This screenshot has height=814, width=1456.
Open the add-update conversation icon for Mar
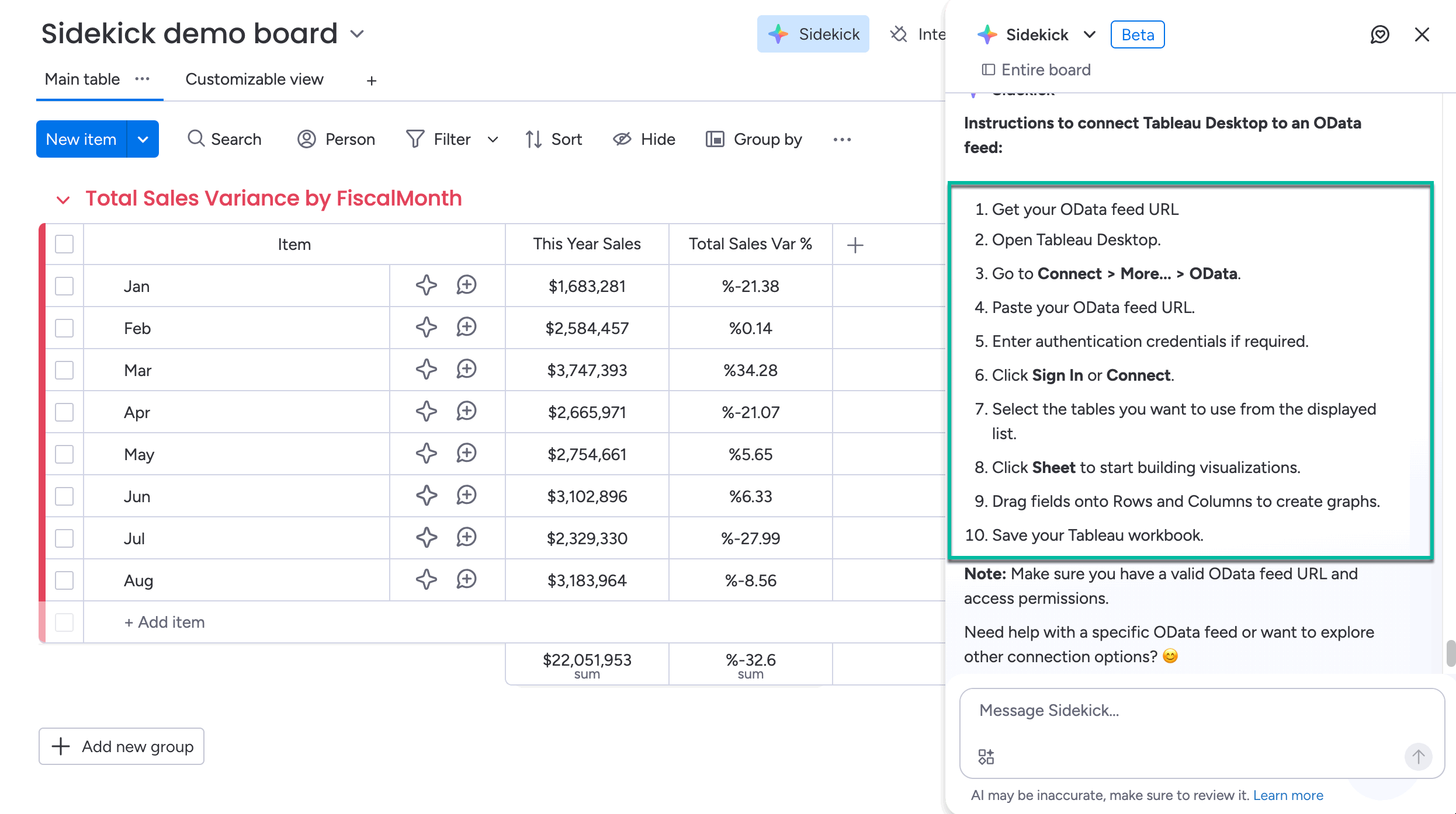click(x=466, y=370)
